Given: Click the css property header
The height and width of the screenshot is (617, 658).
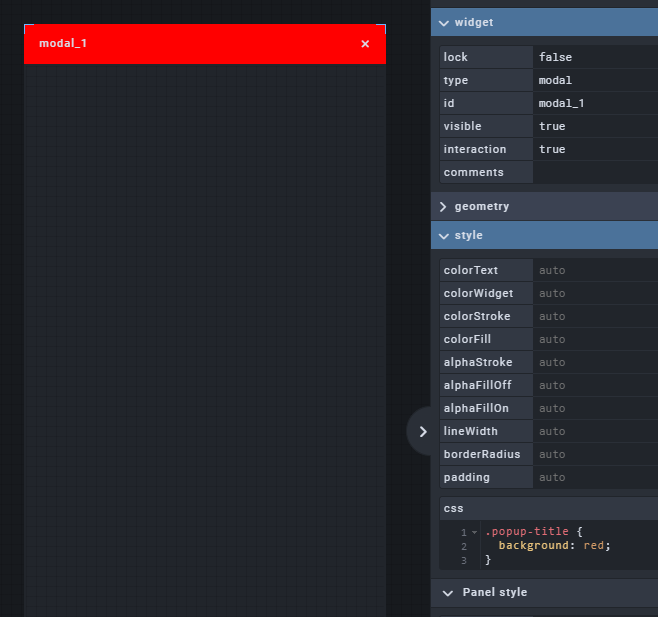Looking at the screenshot, I should pos(548,509).
